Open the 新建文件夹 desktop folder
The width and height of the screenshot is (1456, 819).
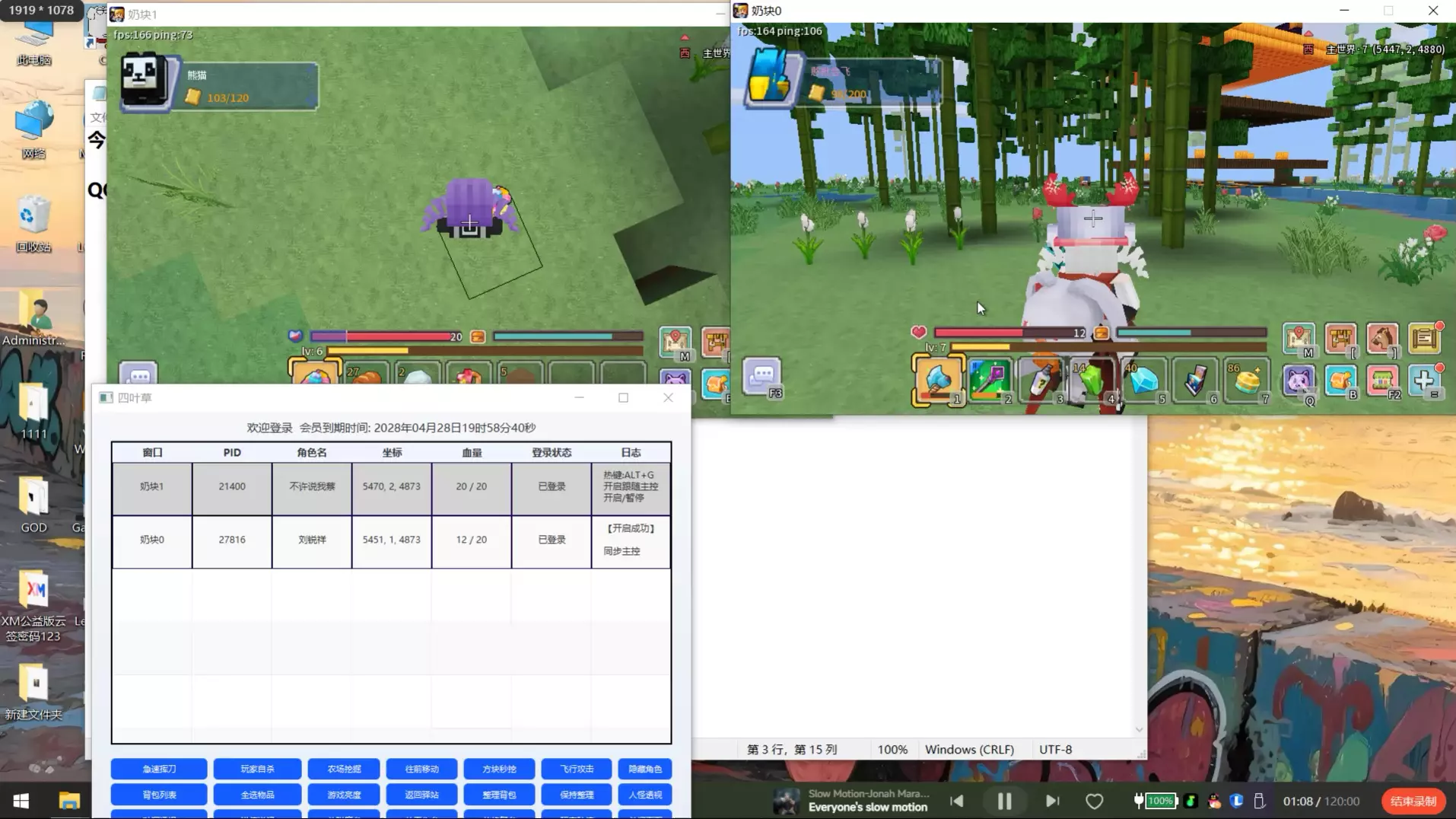[x=33, y=692]
